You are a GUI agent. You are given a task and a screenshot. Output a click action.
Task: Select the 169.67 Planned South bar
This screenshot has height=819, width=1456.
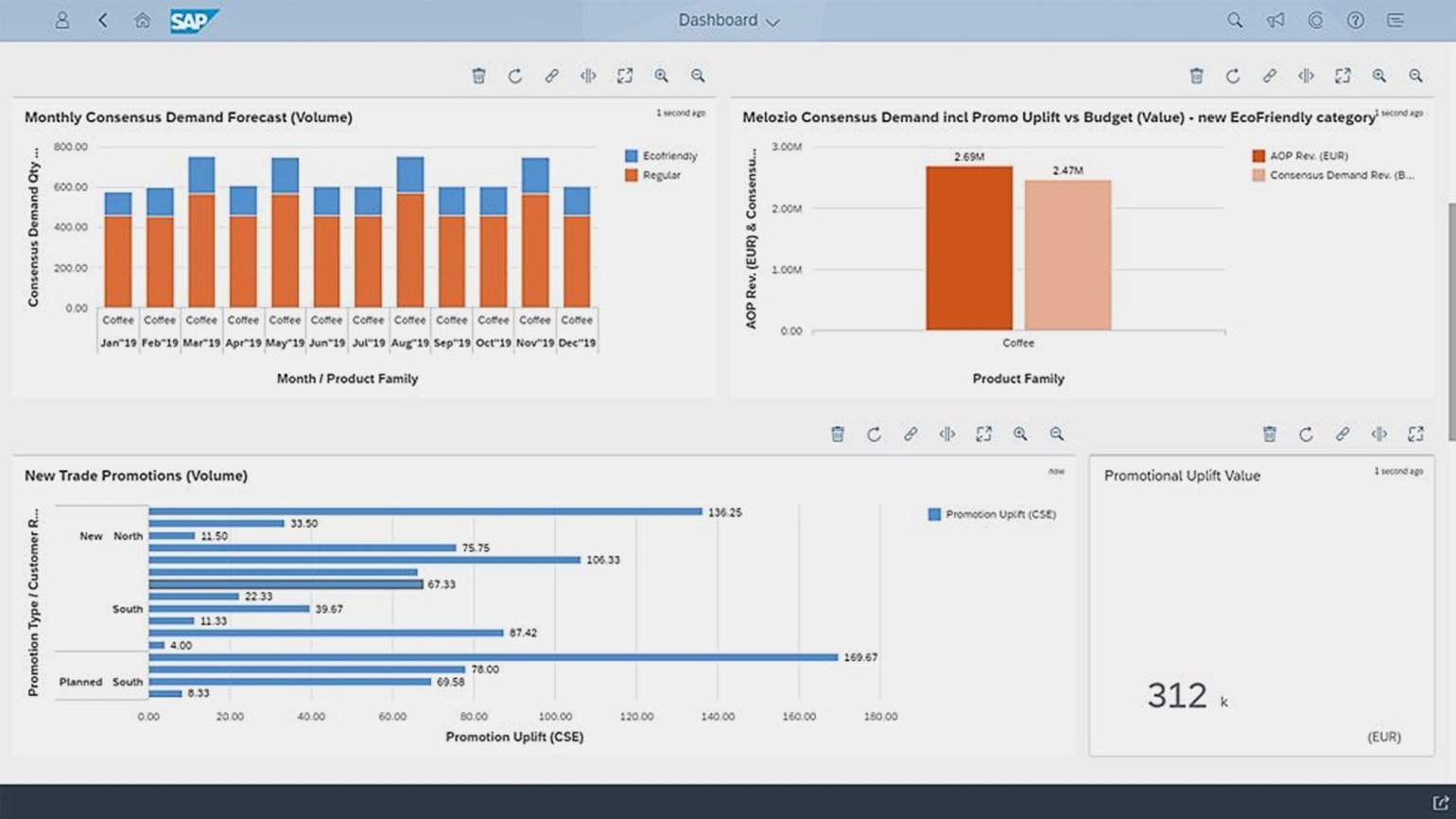494,657
